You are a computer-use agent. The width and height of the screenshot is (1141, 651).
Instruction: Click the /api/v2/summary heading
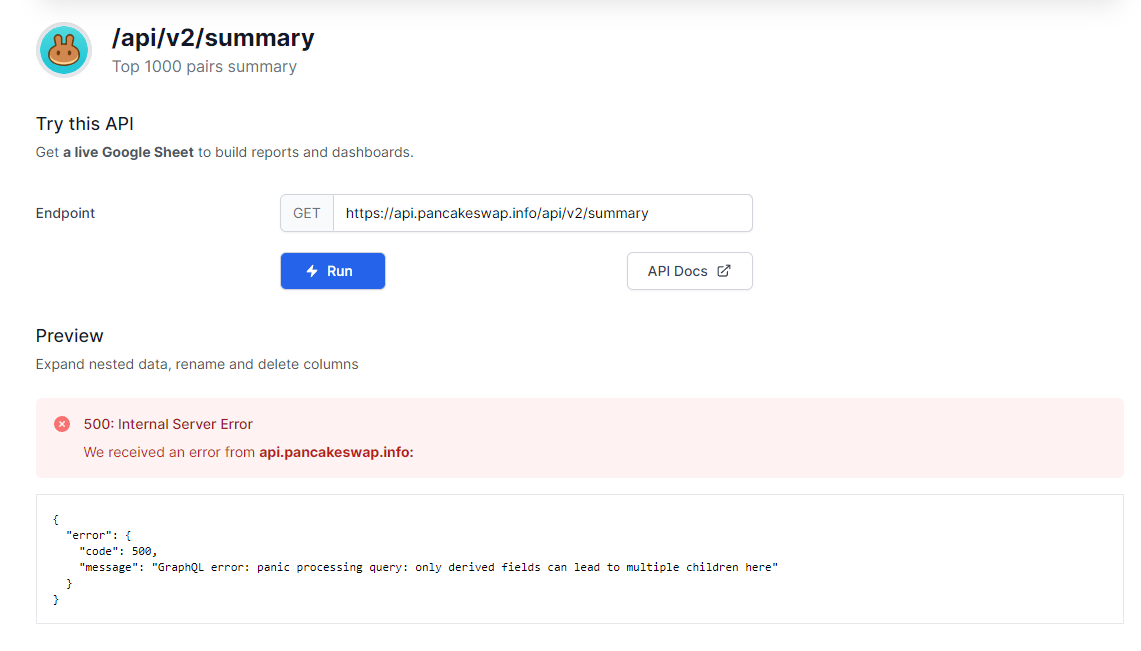pyautogui.click(x=213, y=38)
